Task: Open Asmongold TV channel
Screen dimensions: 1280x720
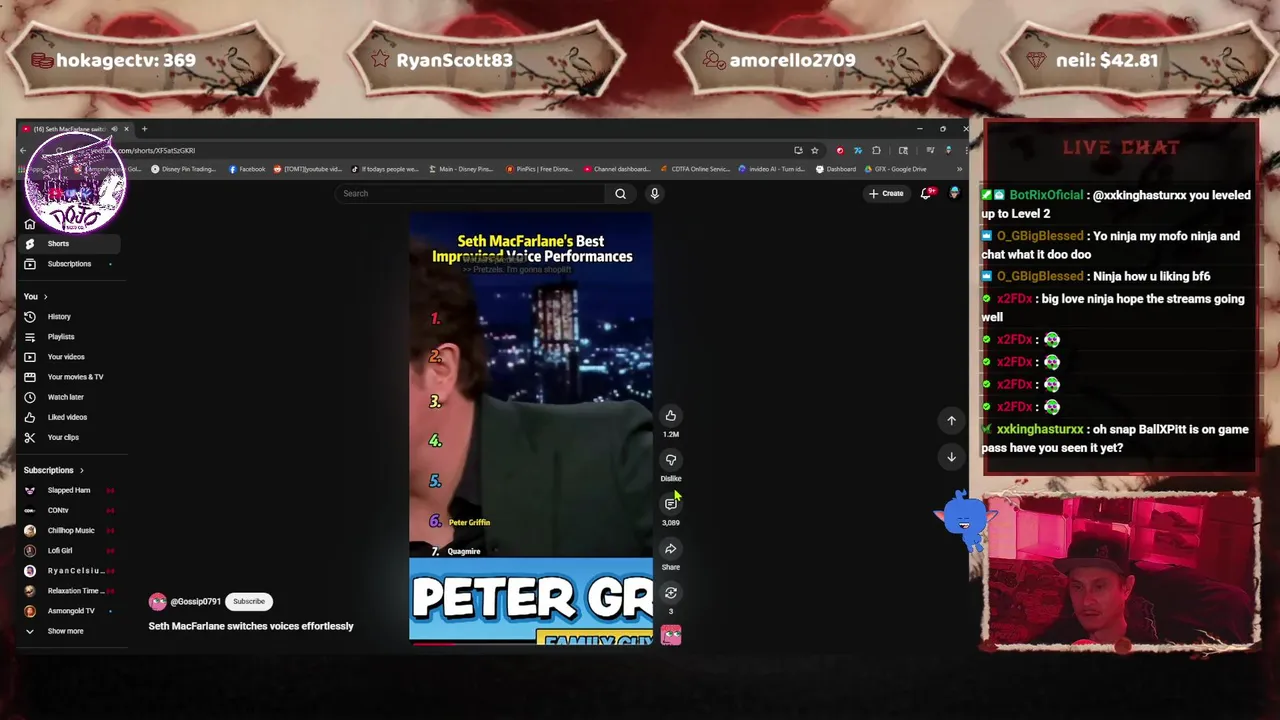Action: 70,611
